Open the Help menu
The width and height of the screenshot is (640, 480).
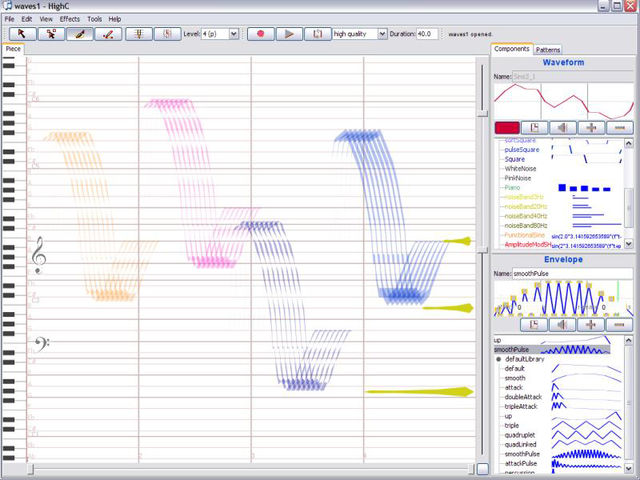click(x=115, y=19)
